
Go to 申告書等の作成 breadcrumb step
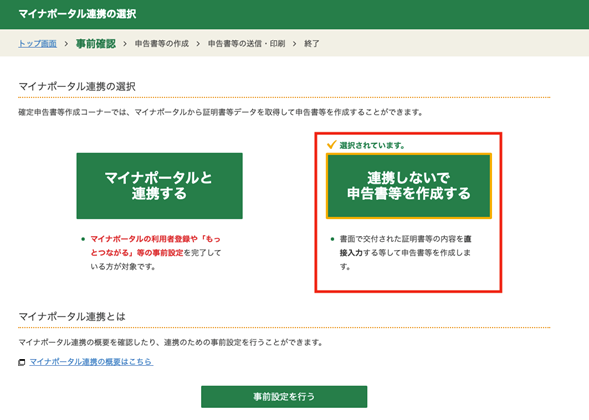(162, 44)
